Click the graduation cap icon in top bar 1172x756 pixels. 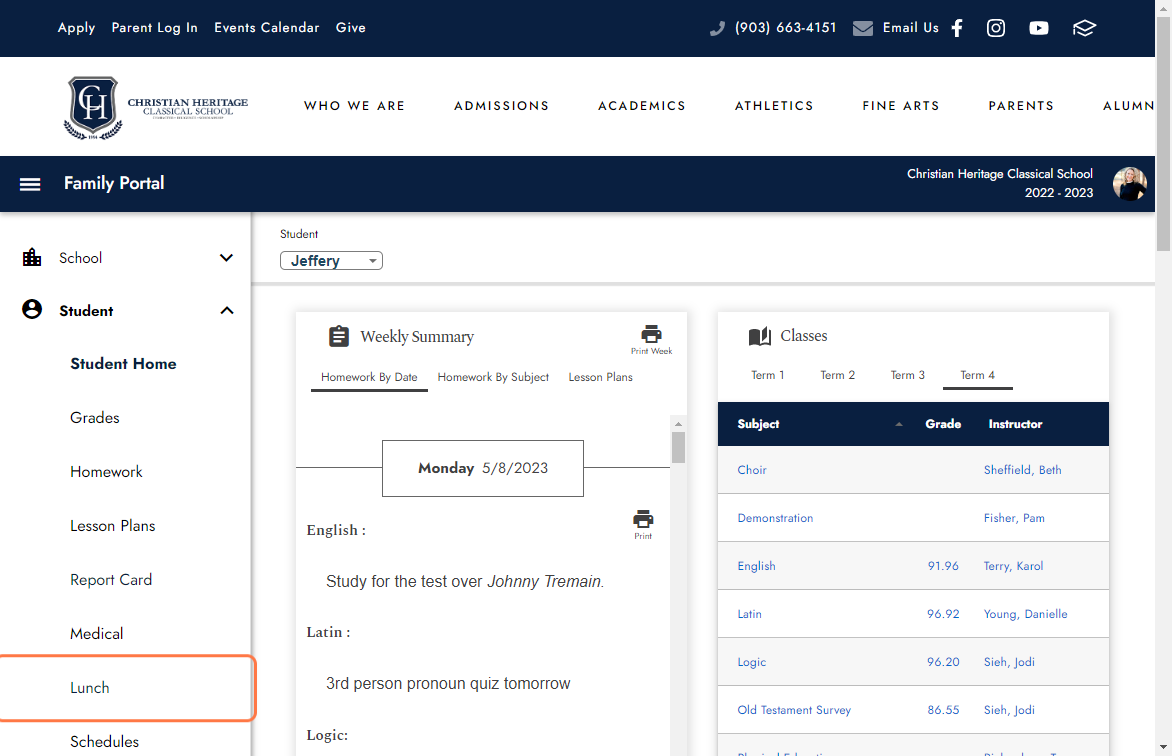(x=1084, y=28)
